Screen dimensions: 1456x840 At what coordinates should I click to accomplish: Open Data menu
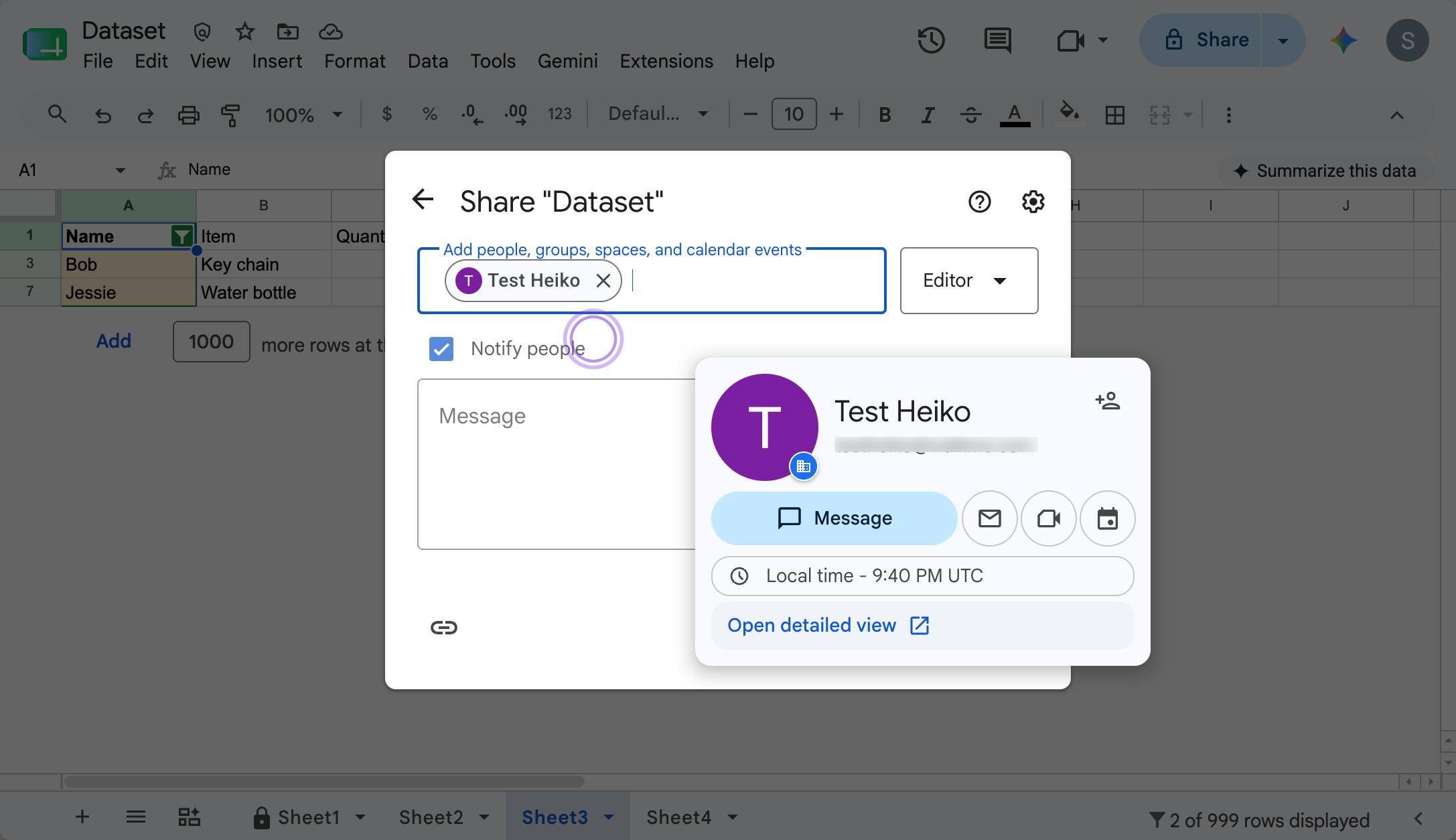tap(428, 61)
